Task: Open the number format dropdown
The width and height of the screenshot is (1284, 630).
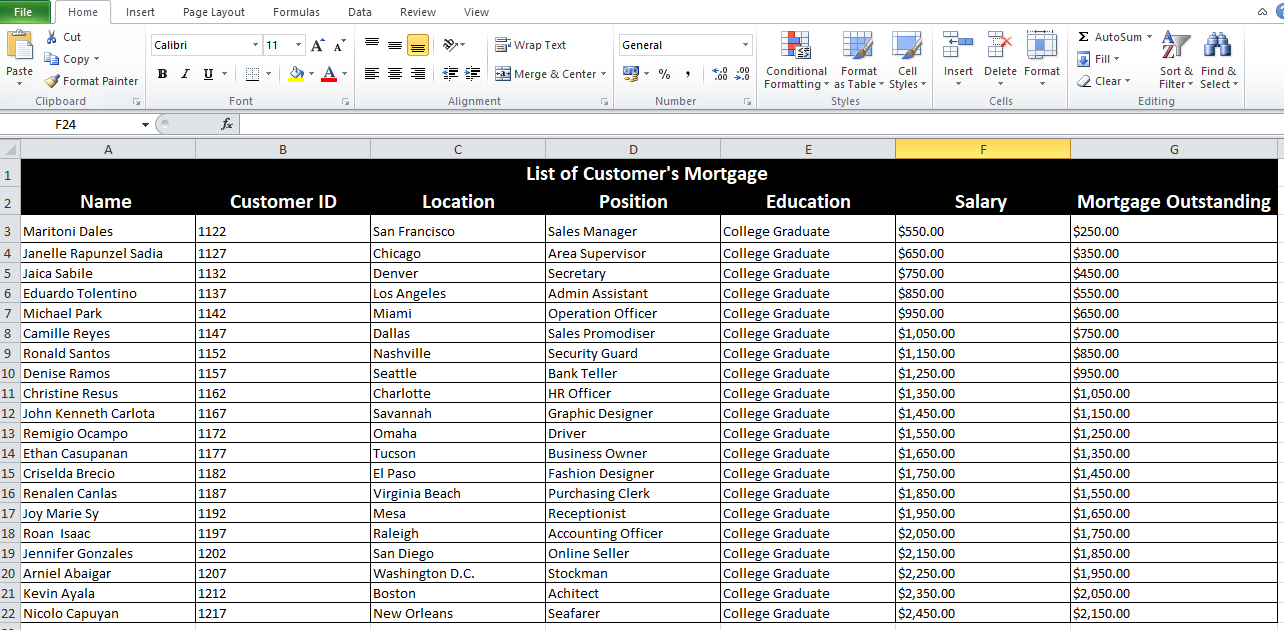Action: click(745, 45)
